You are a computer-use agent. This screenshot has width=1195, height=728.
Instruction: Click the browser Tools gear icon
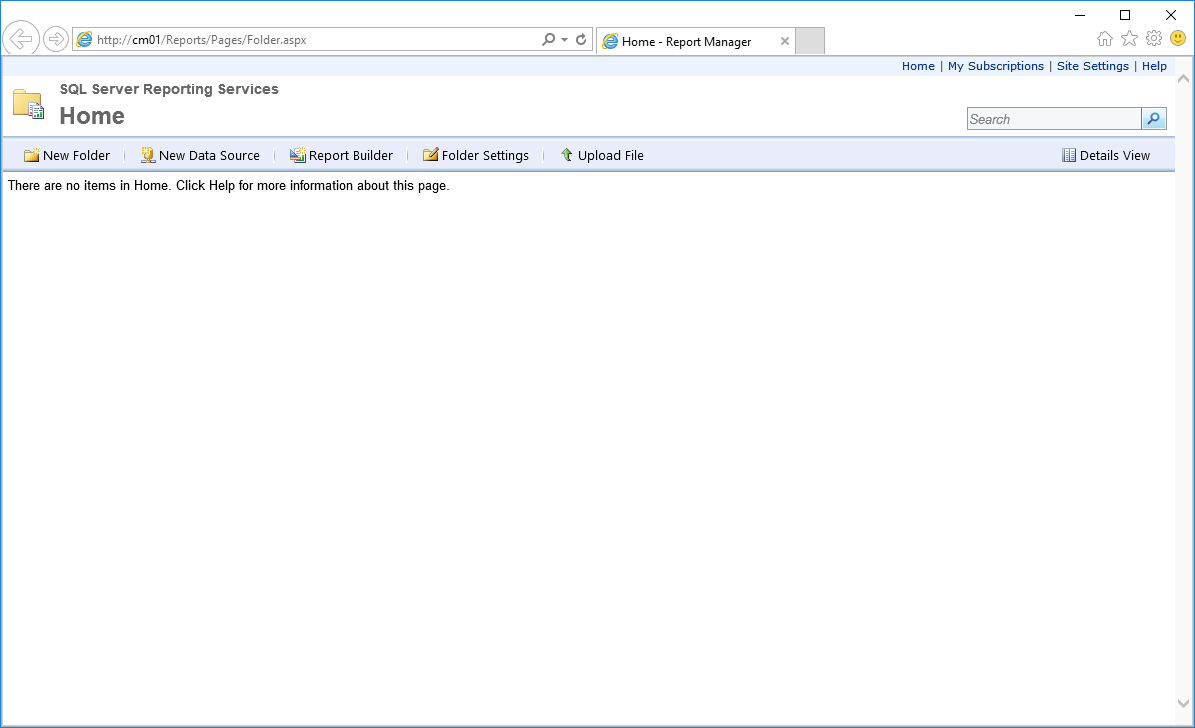[x=1153, y=38]
